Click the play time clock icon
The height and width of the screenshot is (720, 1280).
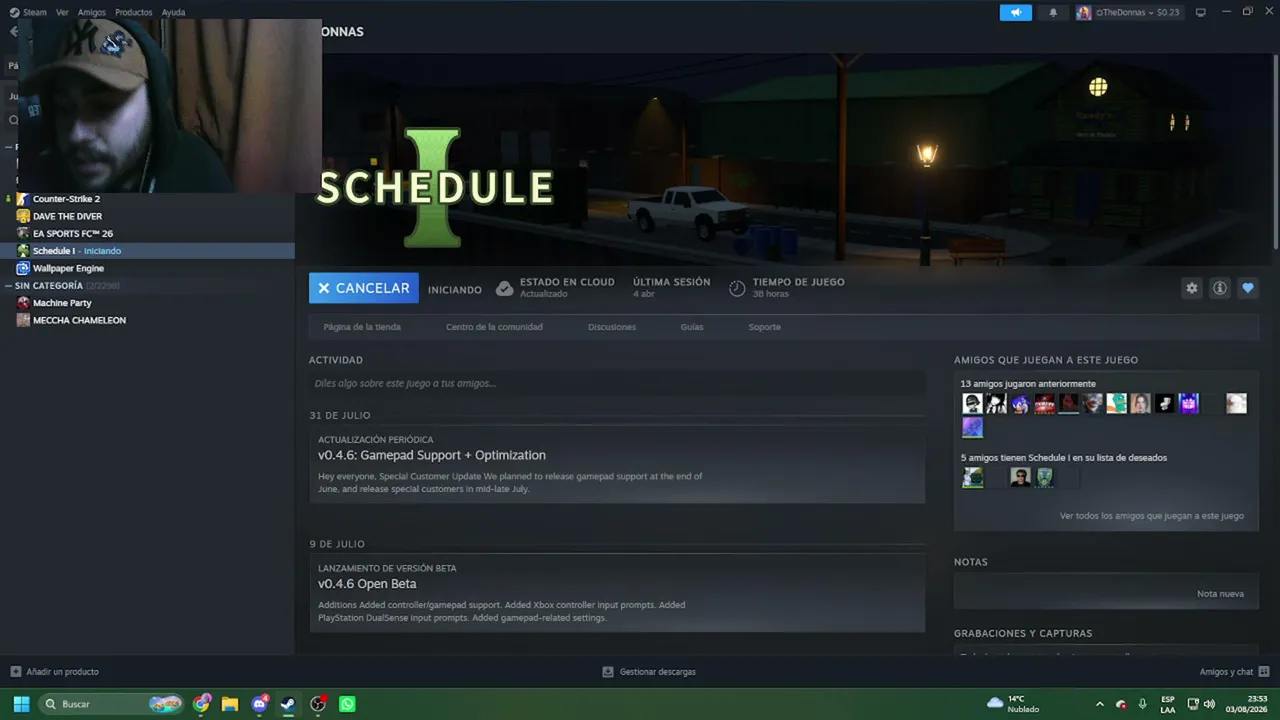(737, 288)
